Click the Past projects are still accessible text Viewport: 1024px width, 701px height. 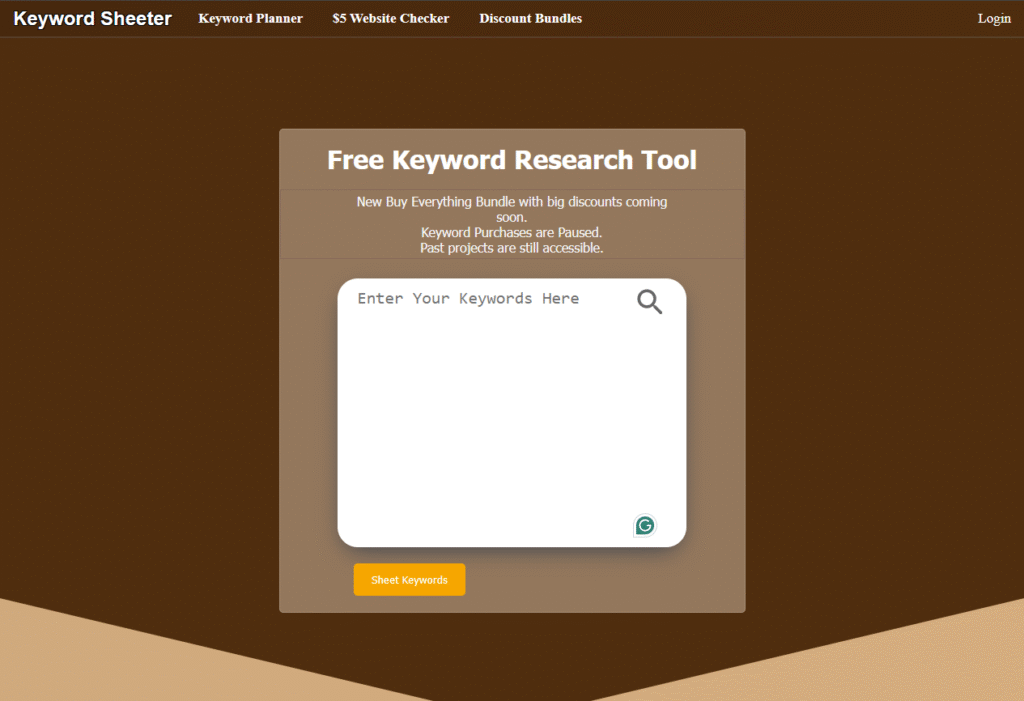511,248
